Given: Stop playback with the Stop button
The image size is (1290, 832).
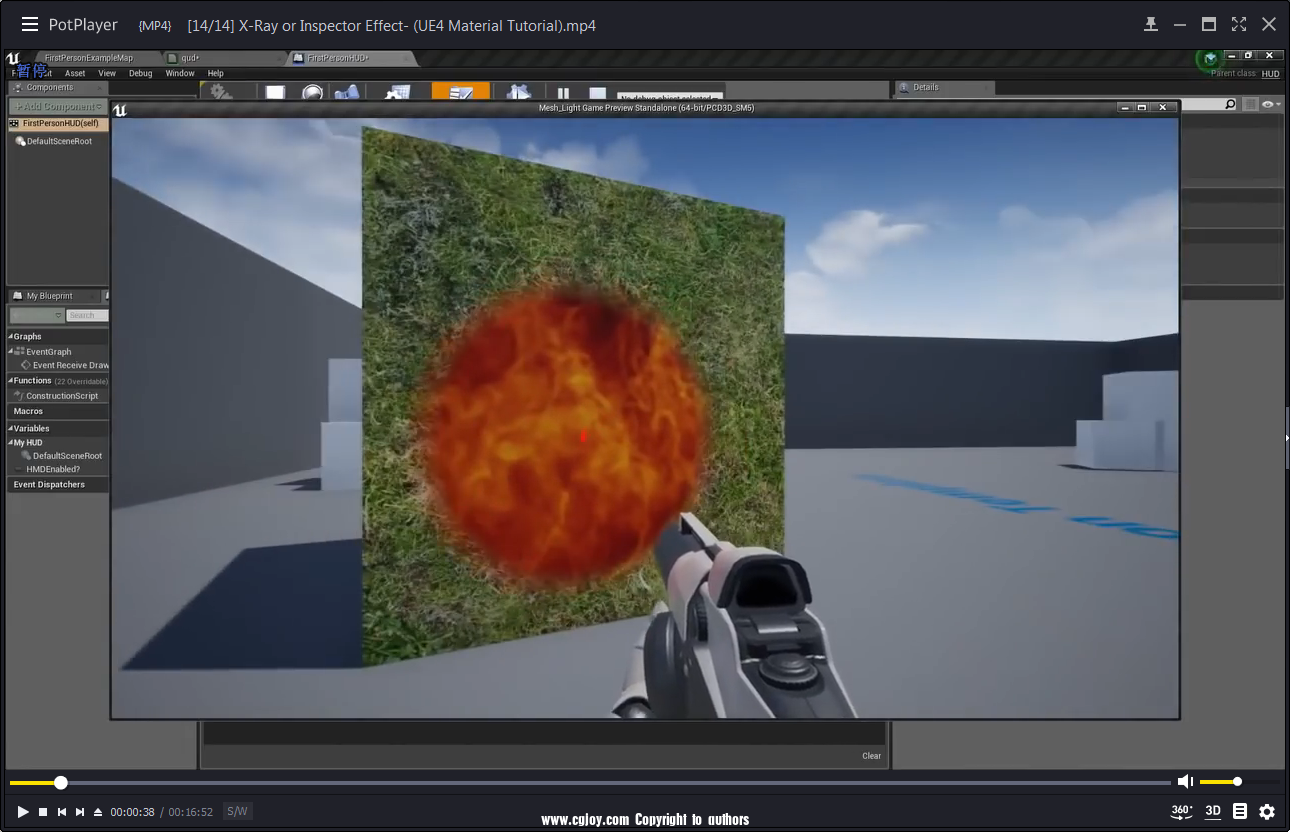Looking at the screenshot, I should (43, 812).
